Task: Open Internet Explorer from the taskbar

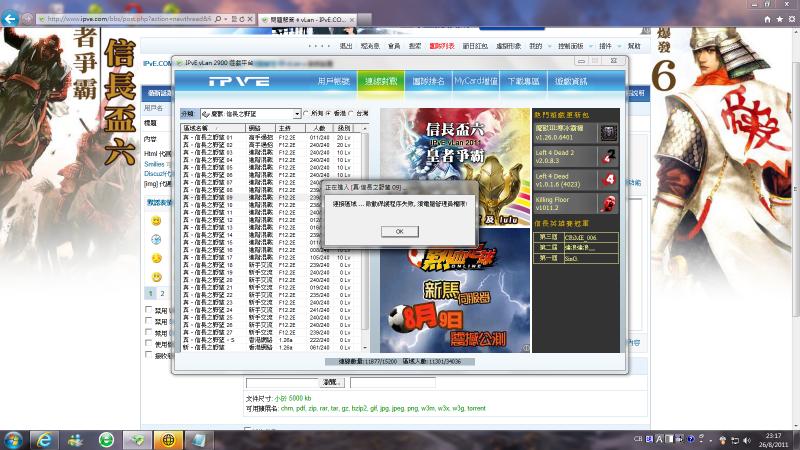Action: [43, 439]
